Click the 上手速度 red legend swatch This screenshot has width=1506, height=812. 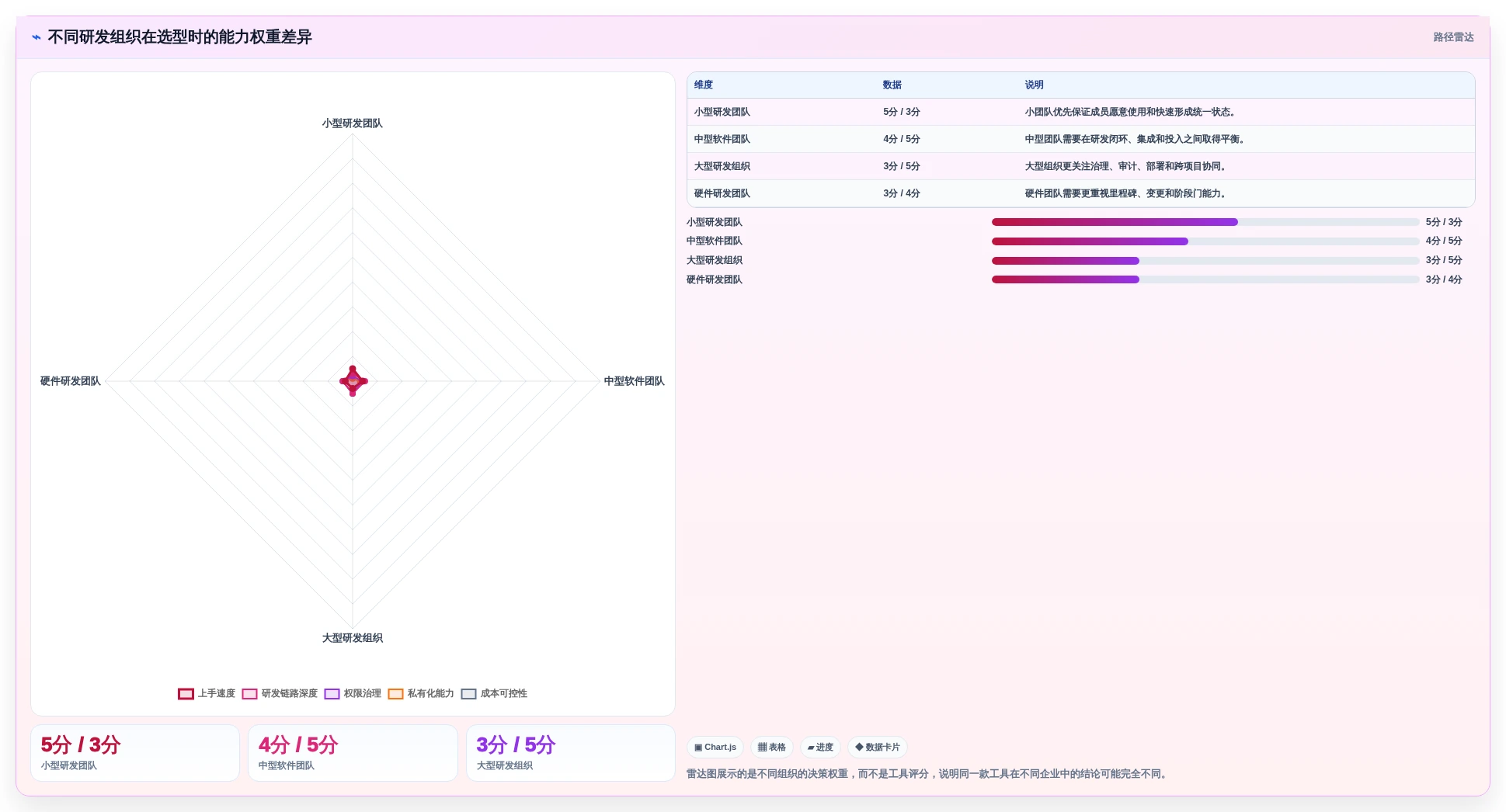pyautogui.click(x=186, y=694)
